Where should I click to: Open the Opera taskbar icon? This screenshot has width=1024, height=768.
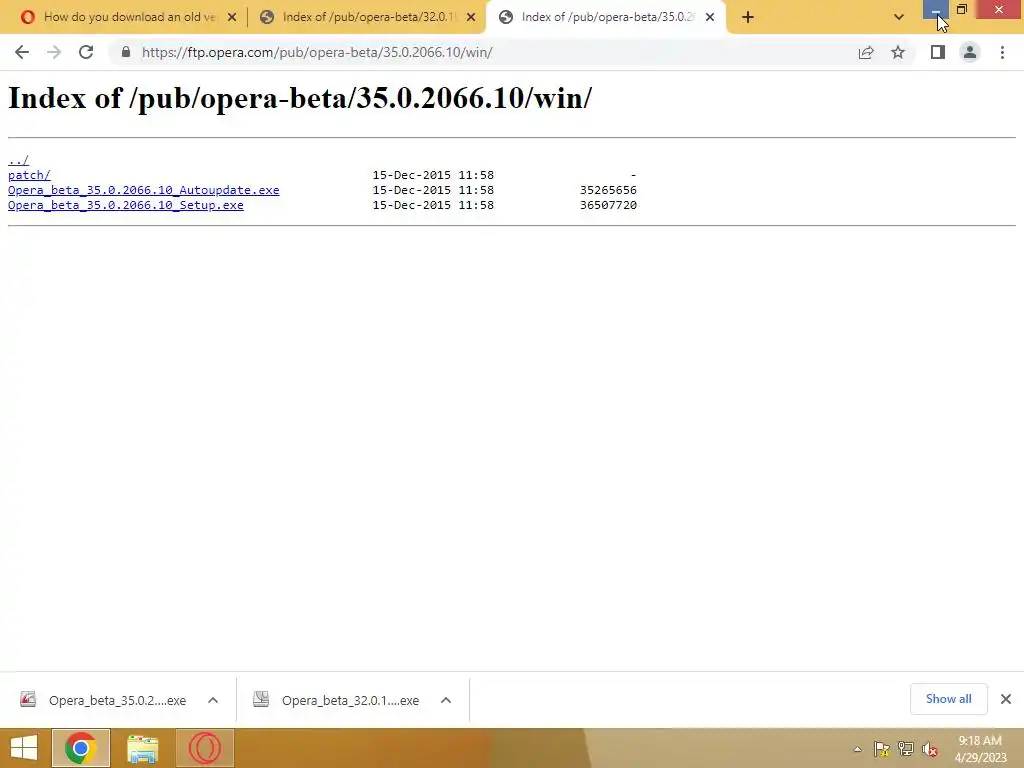[x=204, y=748]
